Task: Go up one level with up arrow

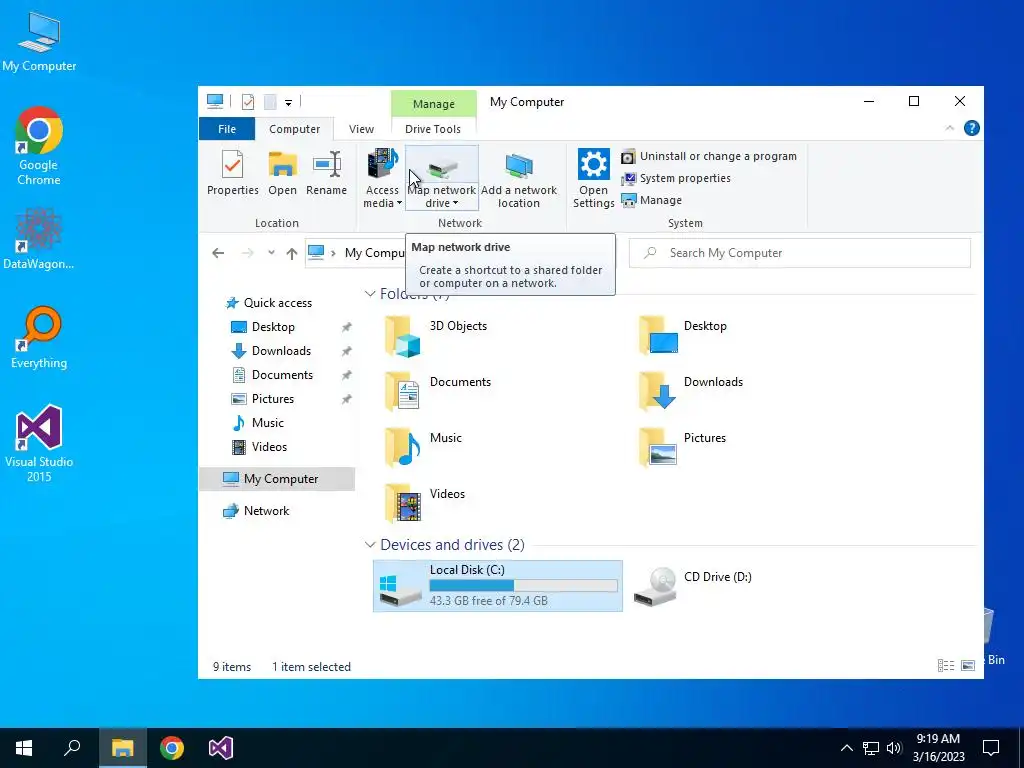Action: (x=291, y=253)
